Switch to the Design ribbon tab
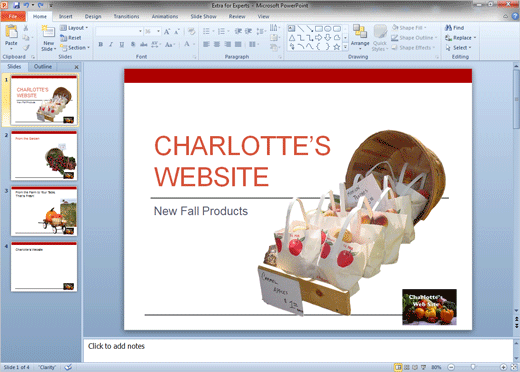 93,16
